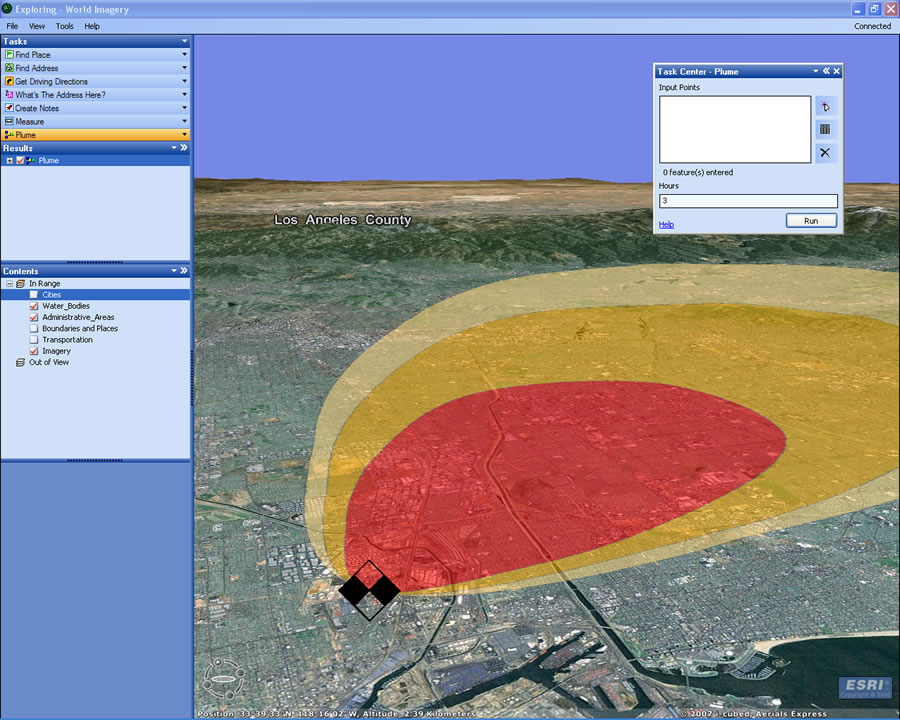Screen dimensions: 900x720
Task: Open the Task Center dropdown arrow
Action: (x=816, y=71)
